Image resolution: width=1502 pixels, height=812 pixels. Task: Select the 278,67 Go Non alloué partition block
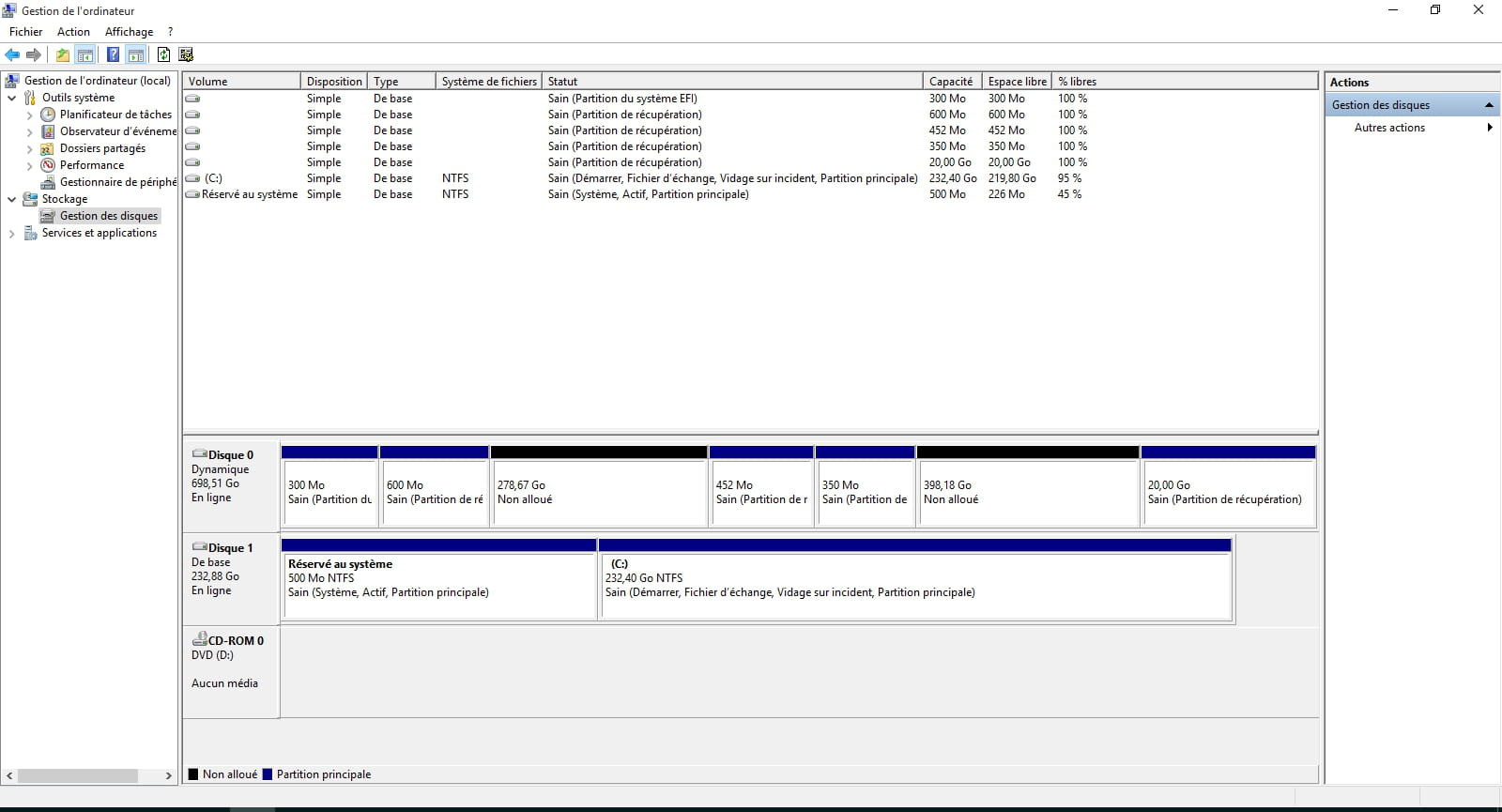[598, 493]
